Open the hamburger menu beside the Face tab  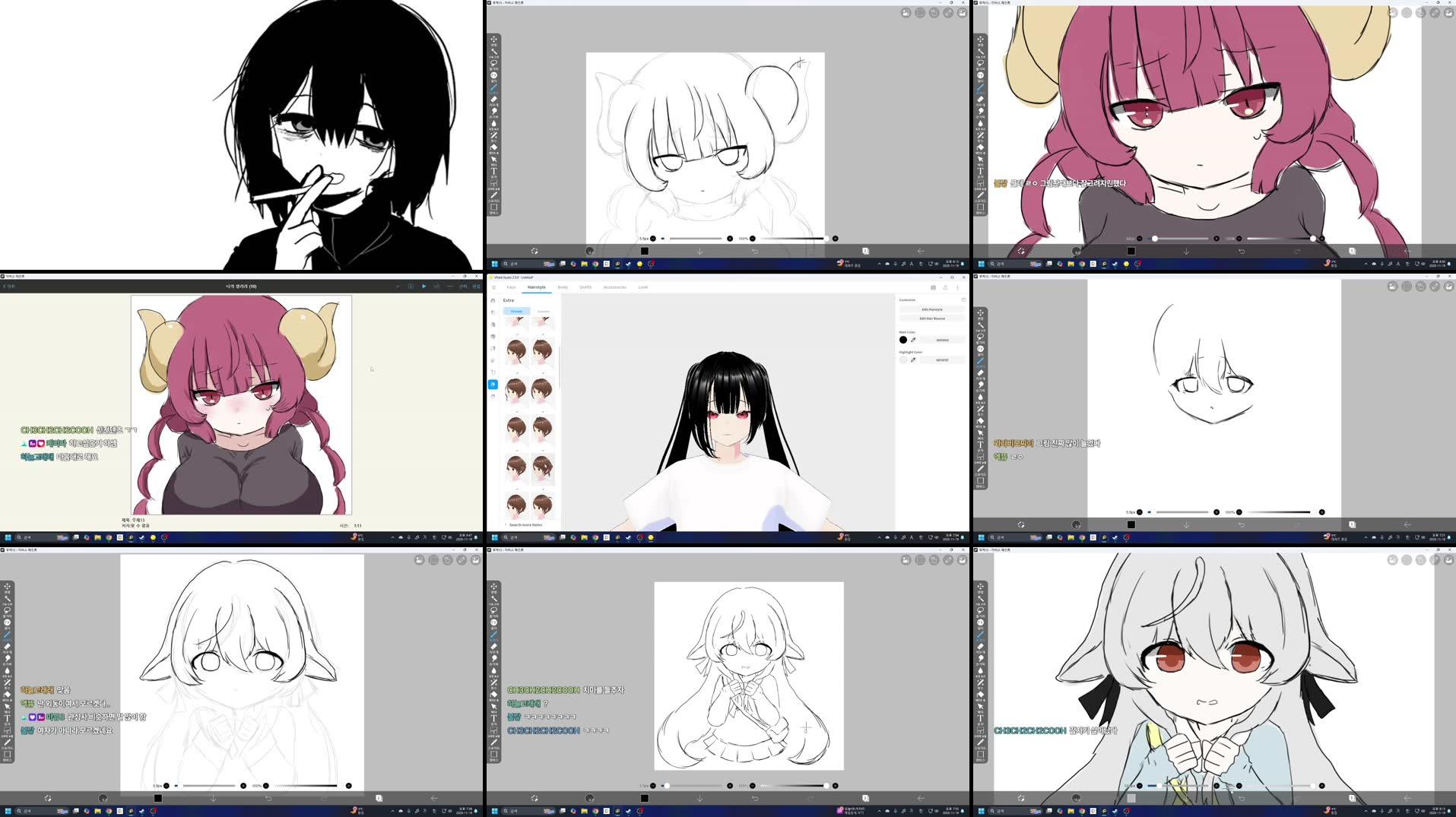[x=493, y=287]
